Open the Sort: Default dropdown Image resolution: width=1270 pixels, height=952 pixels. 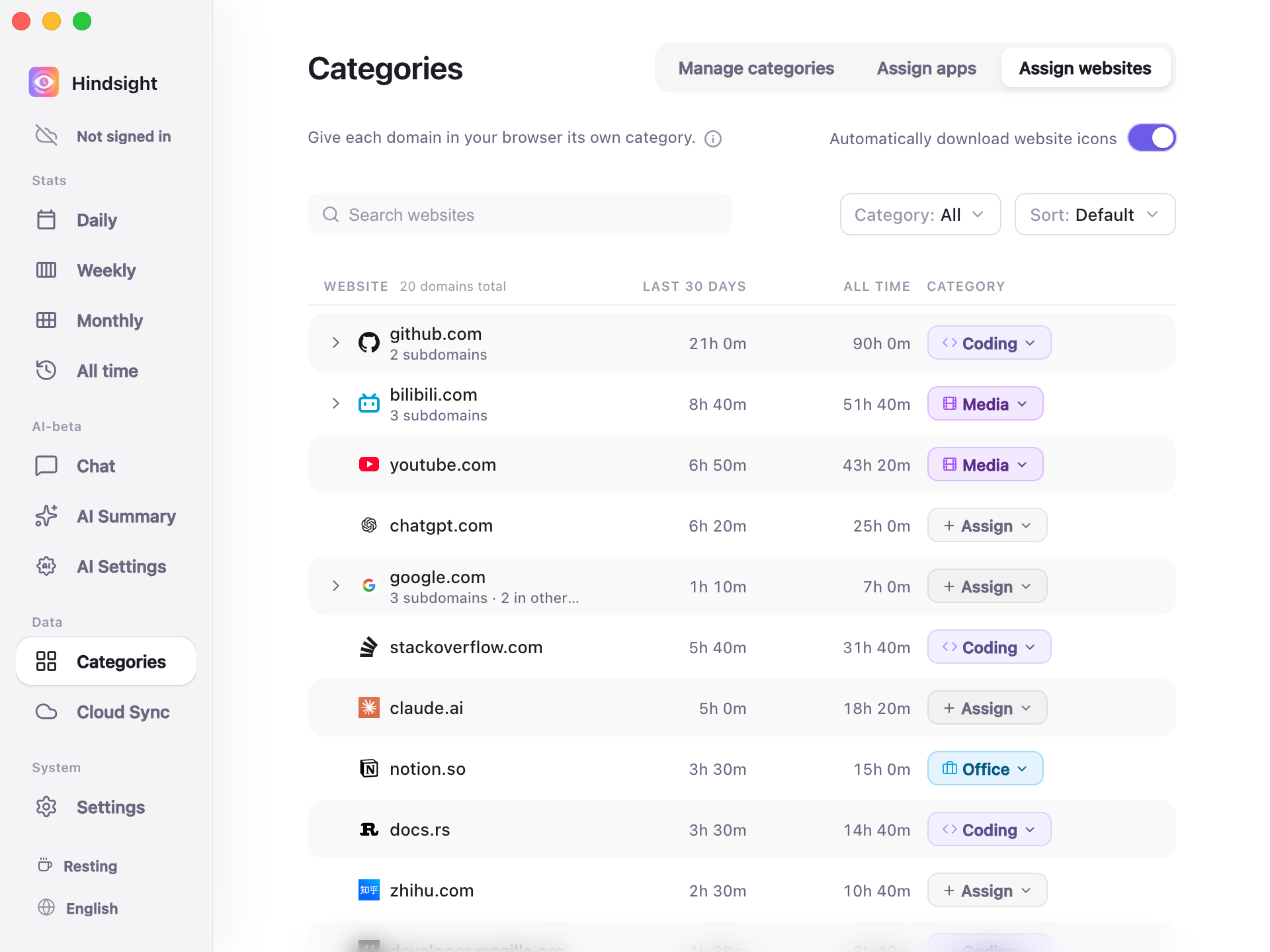tap(1095, 214)
